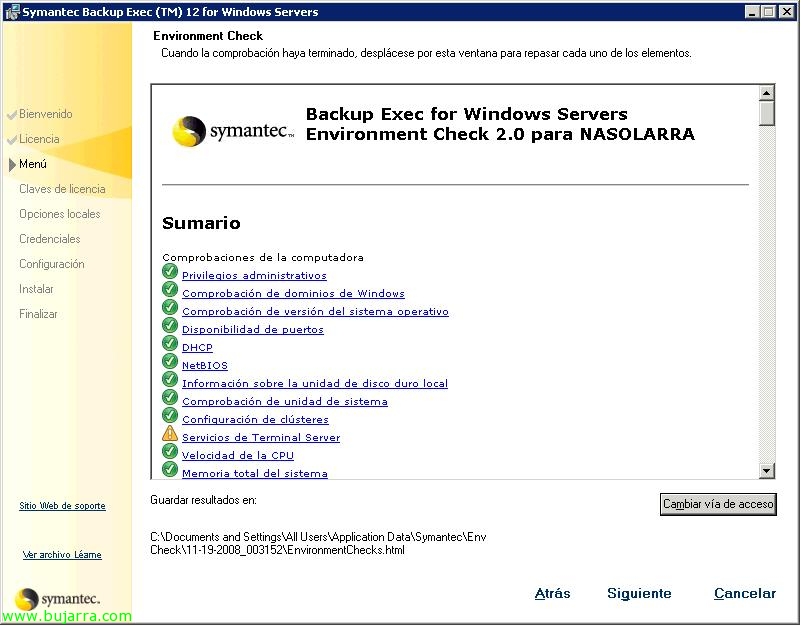801x626 pixels.
Task: Open Servicios de Terminal Server link
Action: pyautogui.click(x=261, y=437)
